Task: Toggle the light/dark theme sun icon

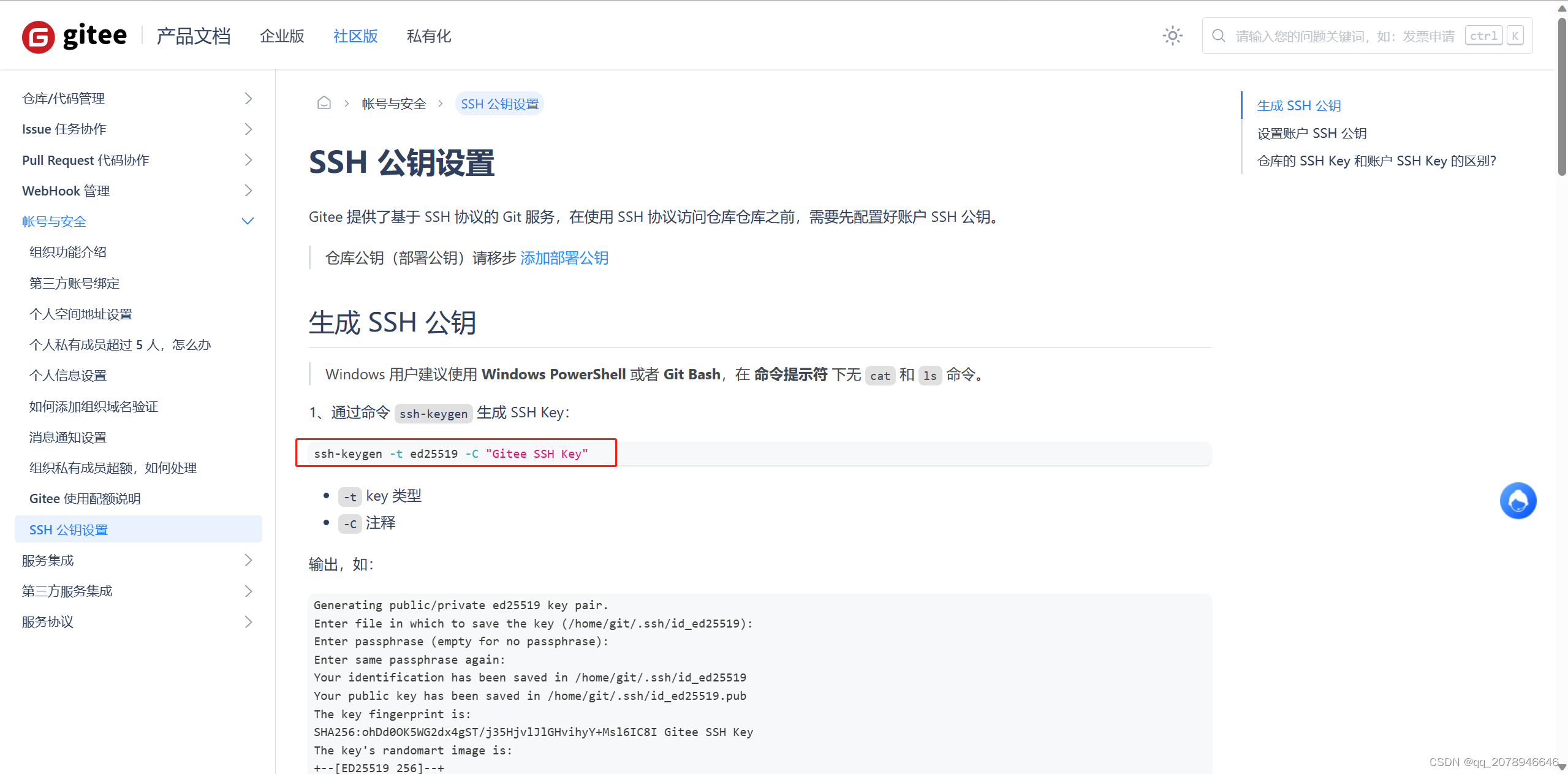Action: click(x=1172, y=36)
